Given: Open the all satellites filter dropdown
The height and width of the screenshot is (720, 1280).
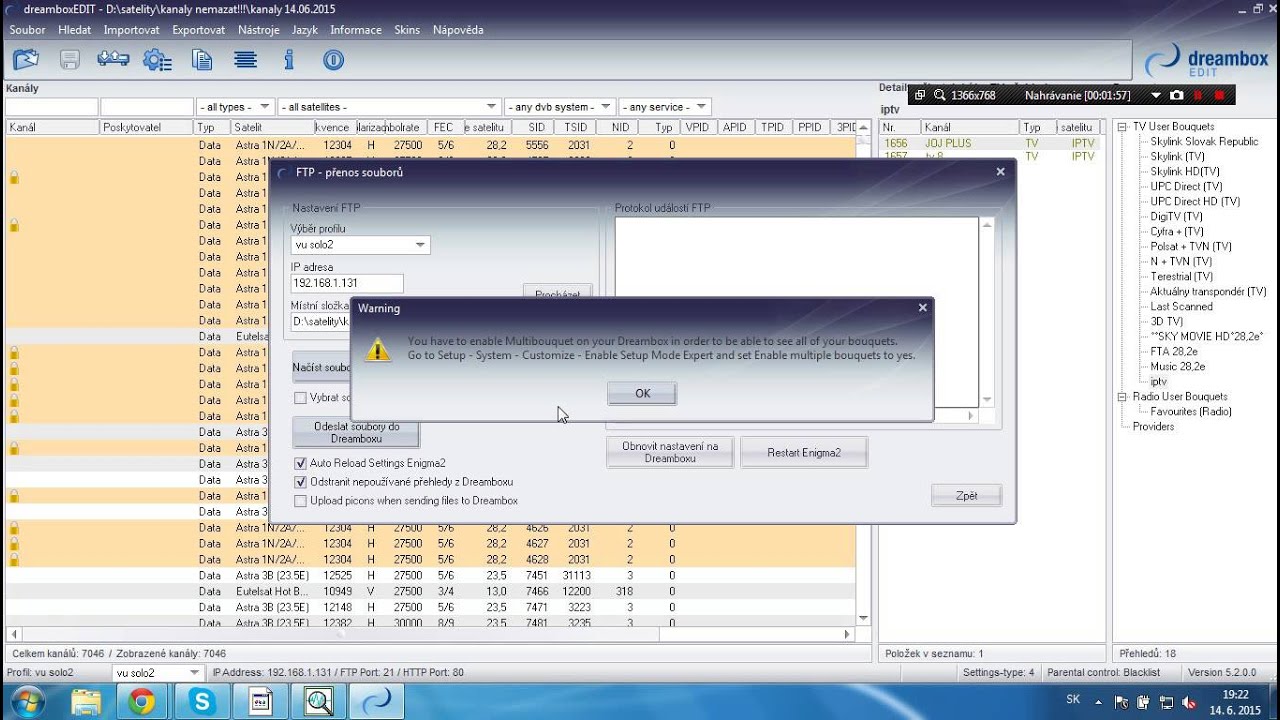Looking at the screenshot, I should pos(492,107).
